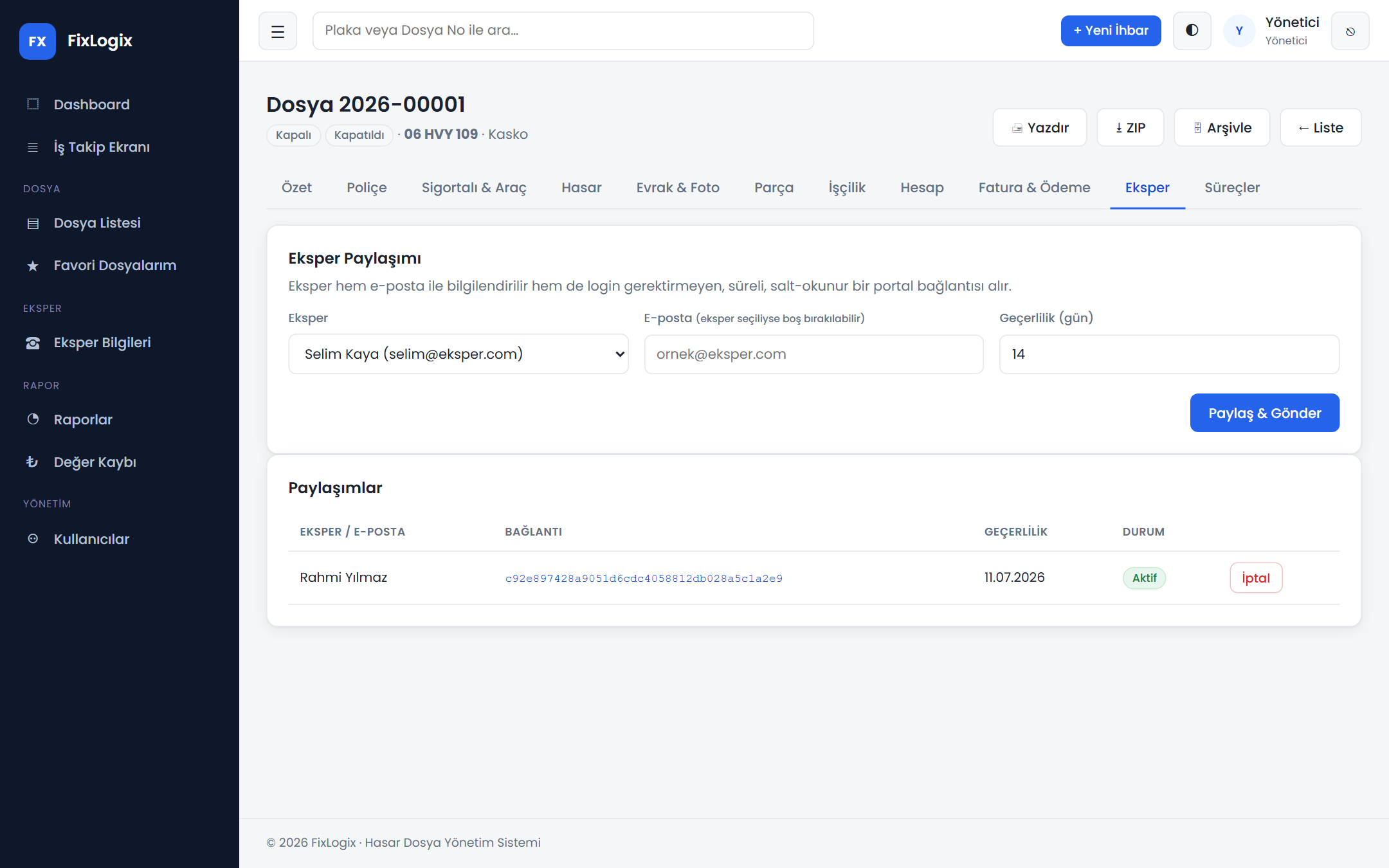1389x868 pixels.
Task: Focus the plate or file search field
Action: click(x=563, y=31)
